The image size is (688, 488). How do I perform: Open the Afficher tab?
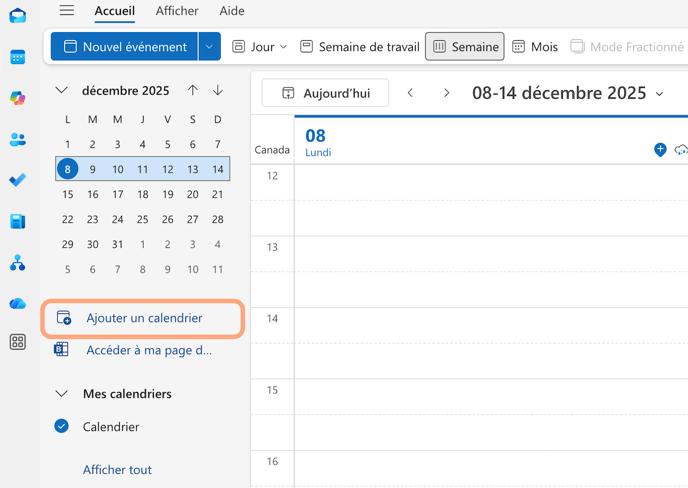click(177, 11)
